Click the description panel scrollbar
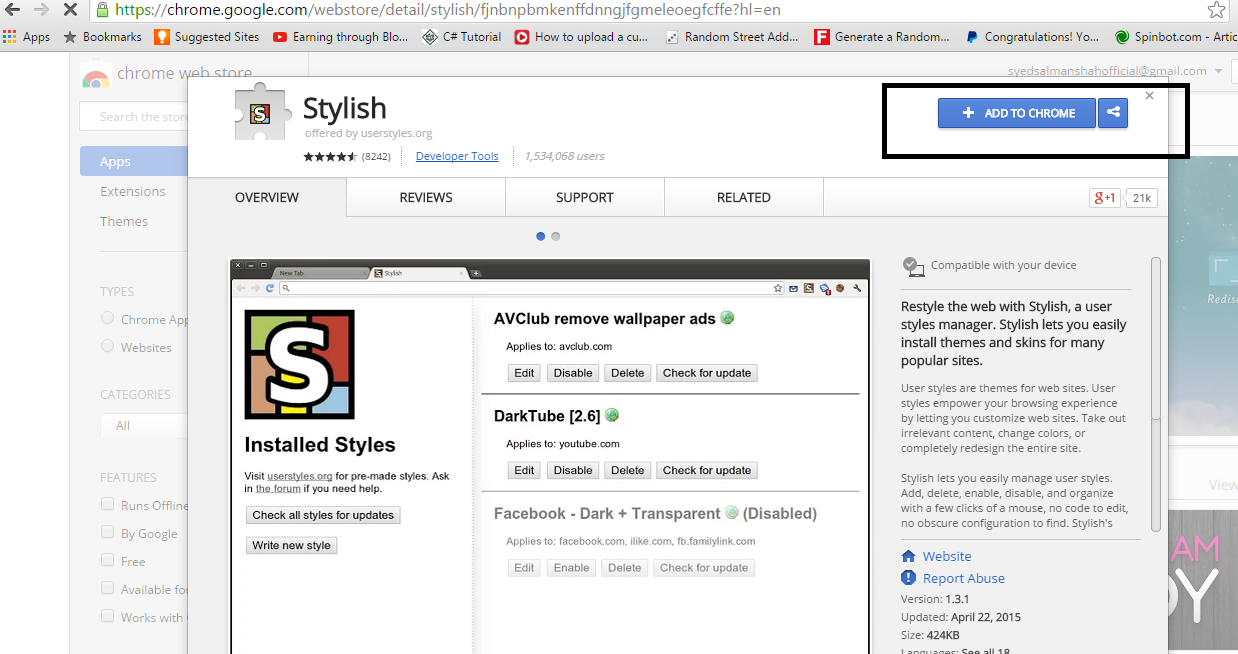This screenshot has height=654, width=1238. pyautogui.click(x=1156, y=394)
